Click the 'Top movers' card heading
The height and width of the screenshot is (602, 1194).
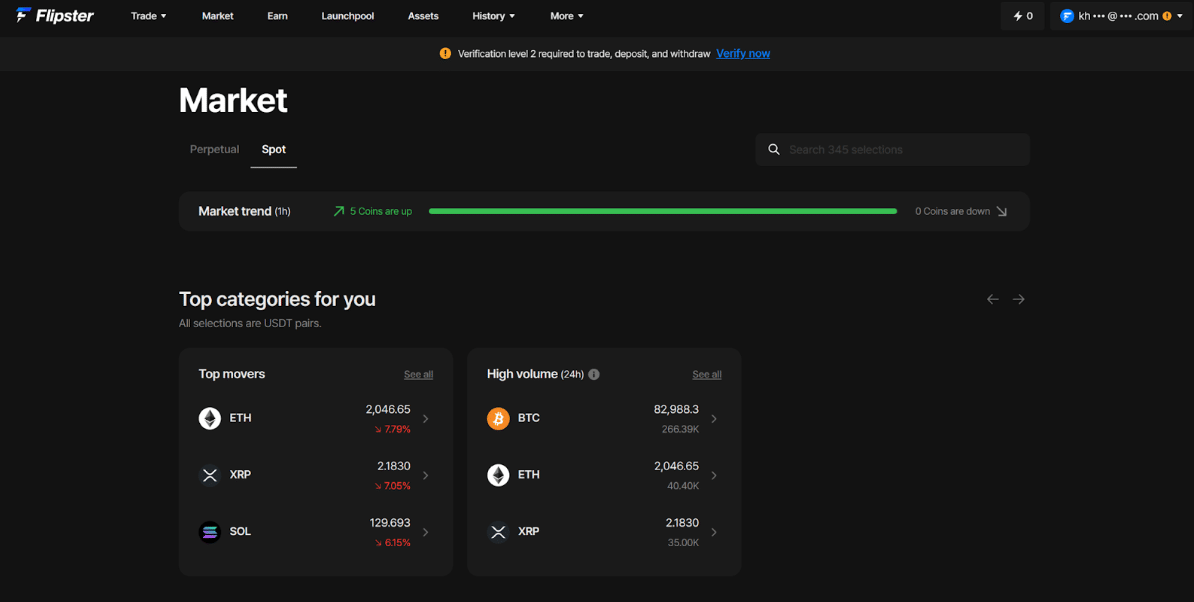[231, 374]
